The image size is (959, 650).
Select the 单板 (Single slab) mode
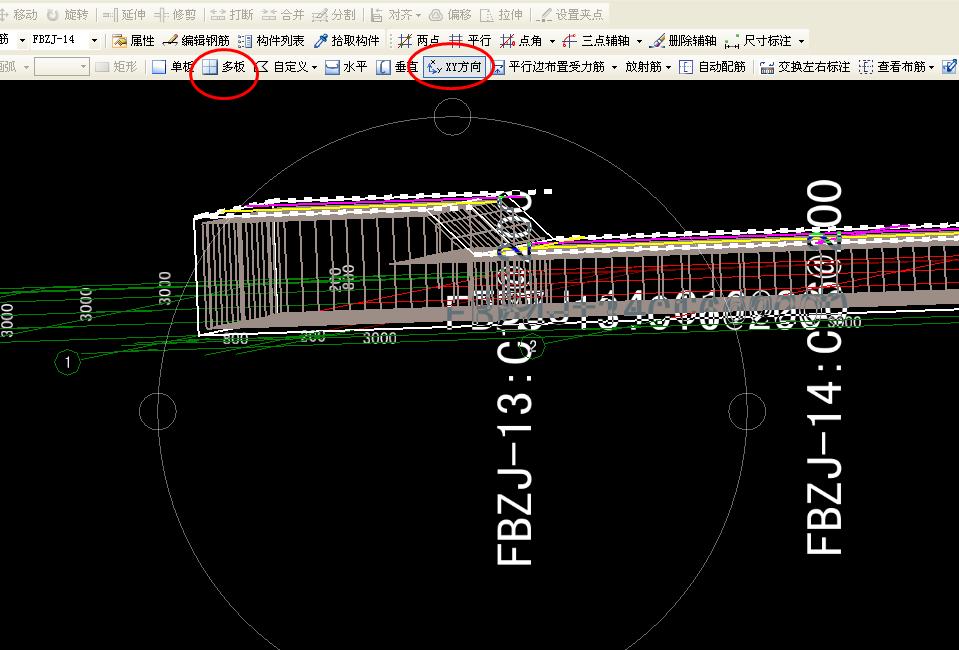(172, 67)
